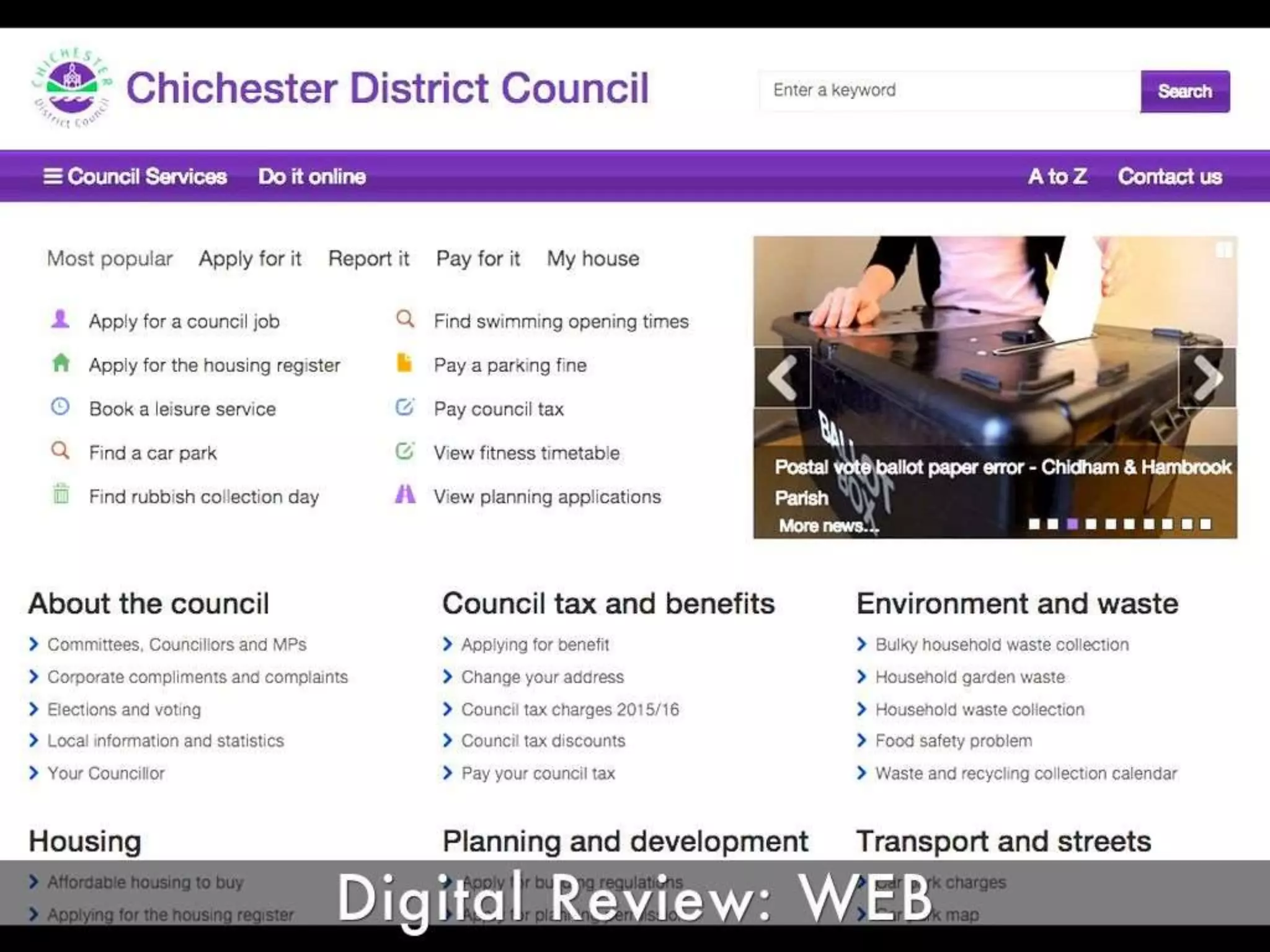1270x952 pixels.
Task: Switch to the Apply for it tab
Action: pyautogui.click(x=250, y=258)
